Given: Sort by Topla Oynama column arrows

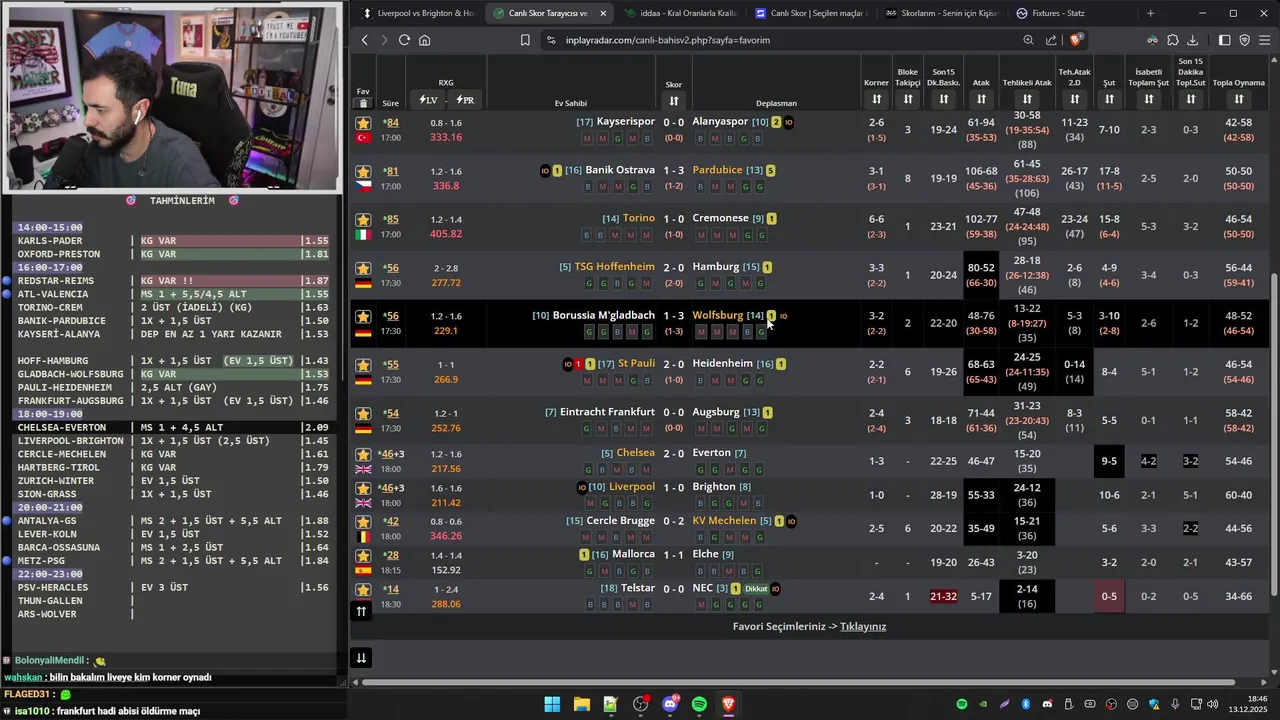Looking at the screenshot, I should 1238,99.
